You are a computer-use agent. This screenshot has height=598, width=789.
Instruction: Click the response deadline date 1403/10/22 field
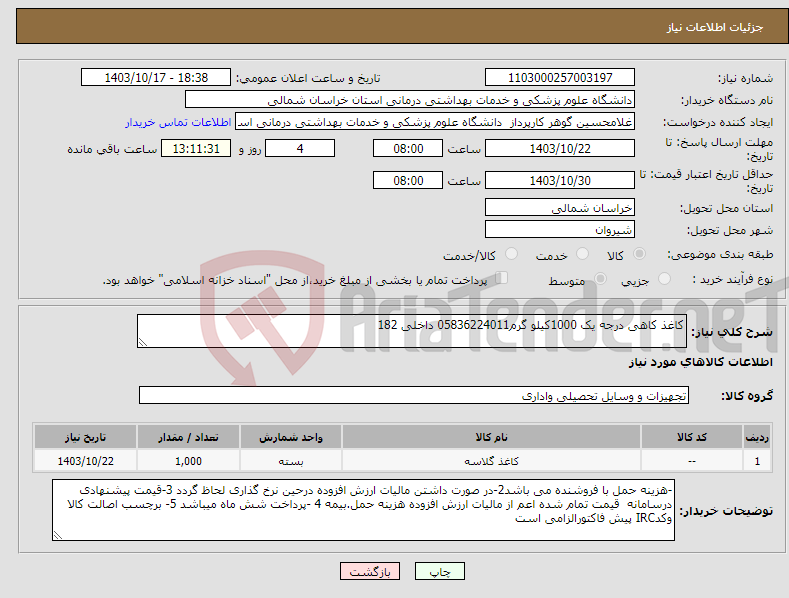[x=560, y=148]
